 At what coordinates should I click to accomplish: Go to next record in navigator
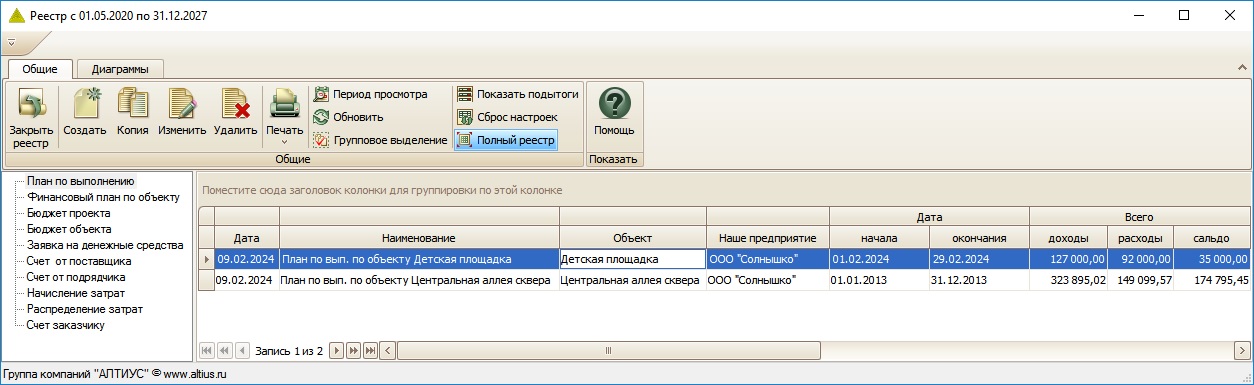tap(336, 351)
